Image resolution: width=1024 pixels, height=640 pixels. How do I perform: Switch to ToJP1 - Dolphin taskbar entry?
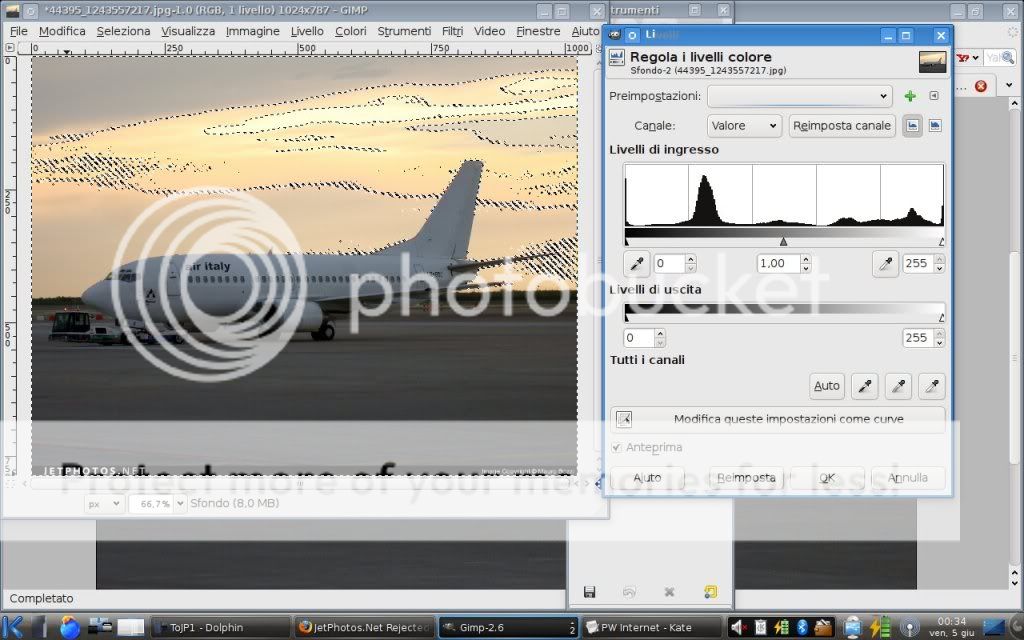(220, 628)
